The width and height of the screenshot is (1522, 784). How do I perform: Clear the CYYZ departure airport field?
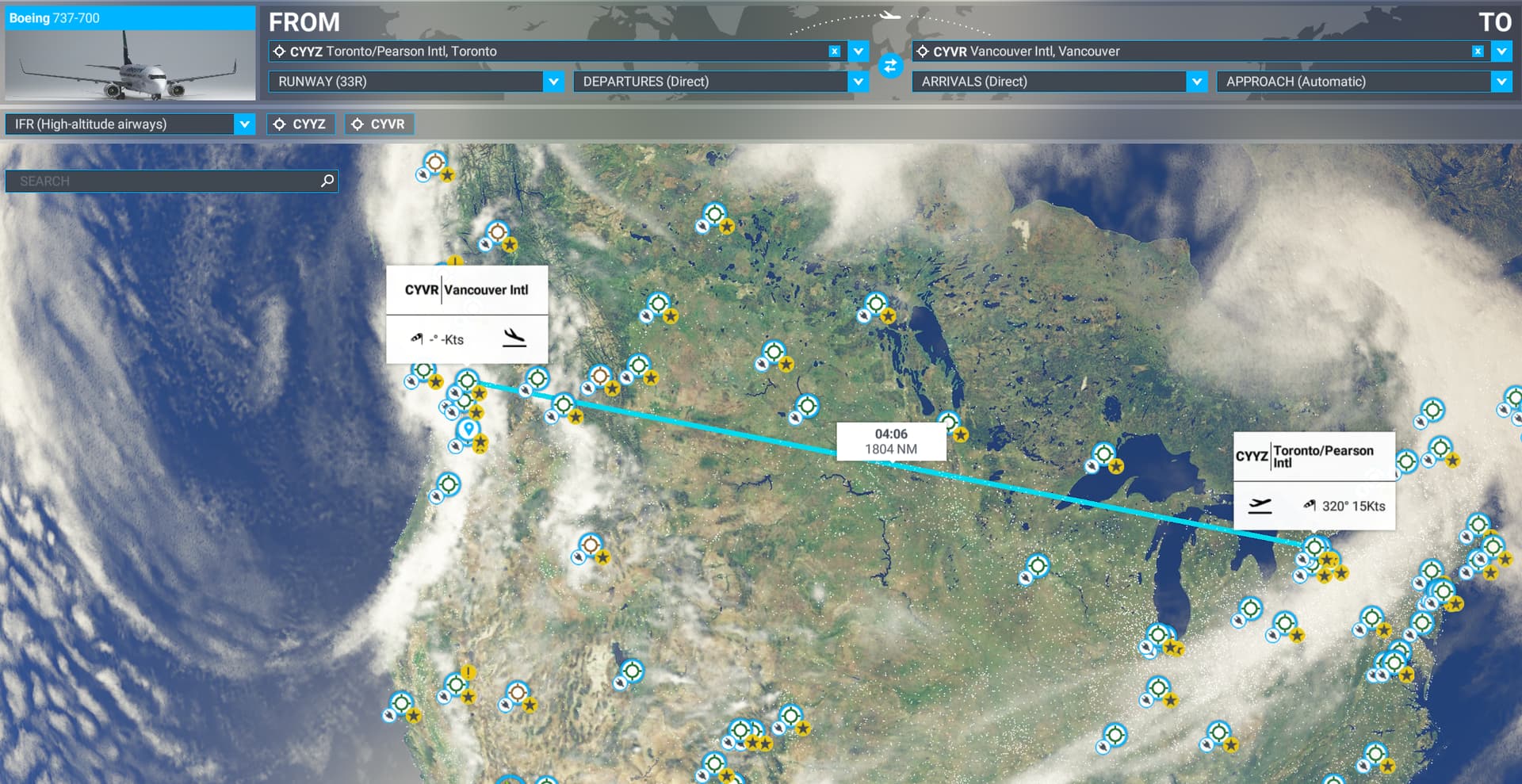tap(834, 52)
